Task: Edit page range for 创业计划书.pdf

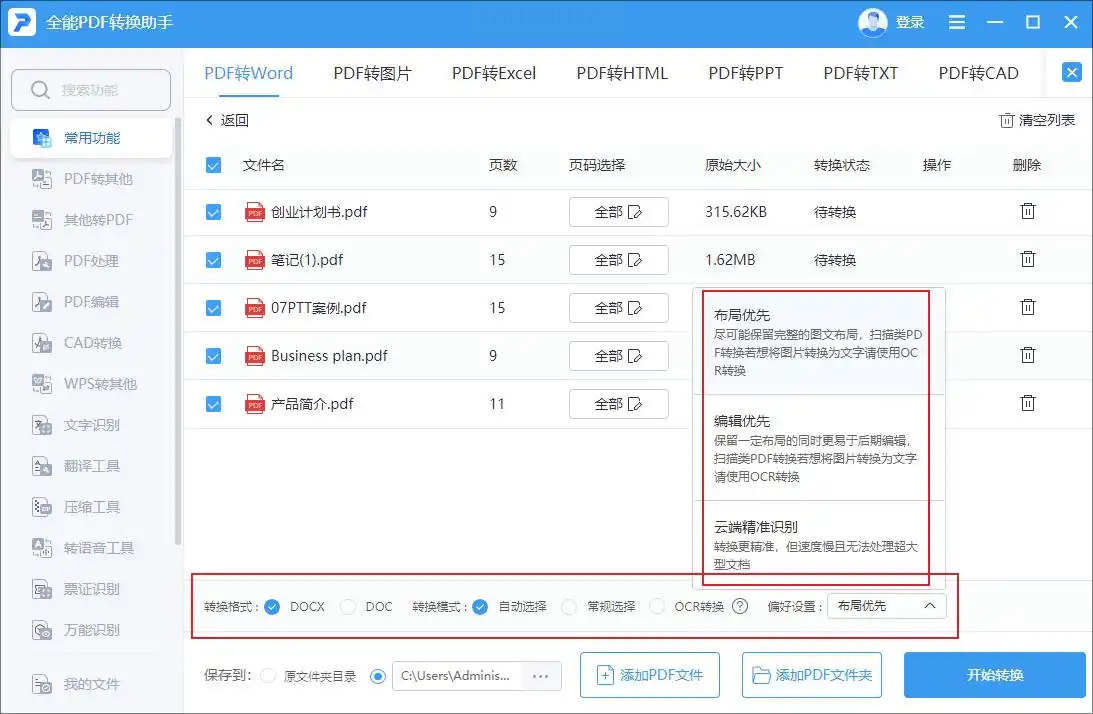Action: 618,212
